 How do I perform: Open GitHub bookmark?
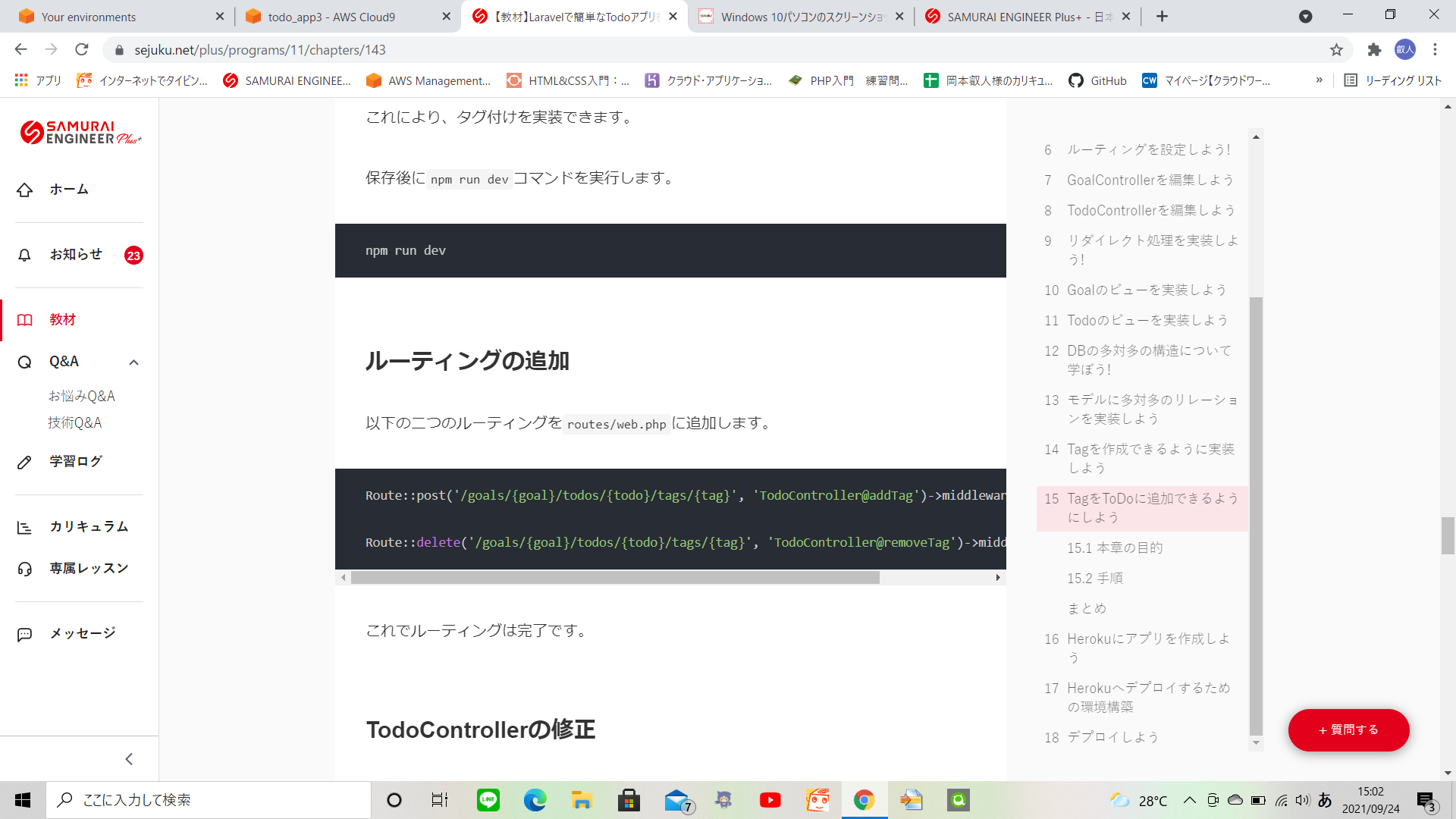1098,80
